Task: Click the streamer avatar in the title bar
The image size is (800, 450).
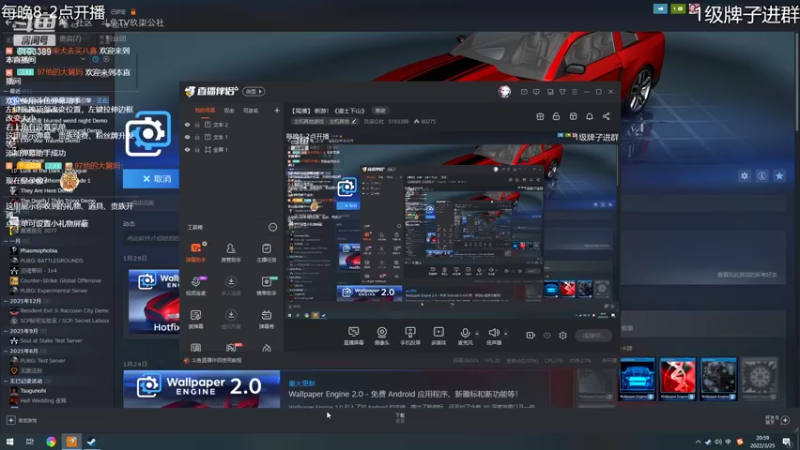Action: [x=505, y=91]
